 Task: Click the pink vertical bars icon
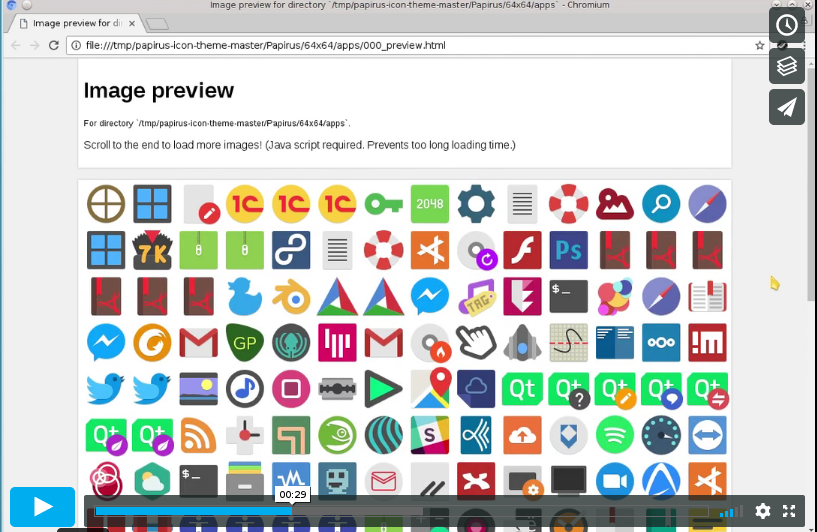point(337,343)
